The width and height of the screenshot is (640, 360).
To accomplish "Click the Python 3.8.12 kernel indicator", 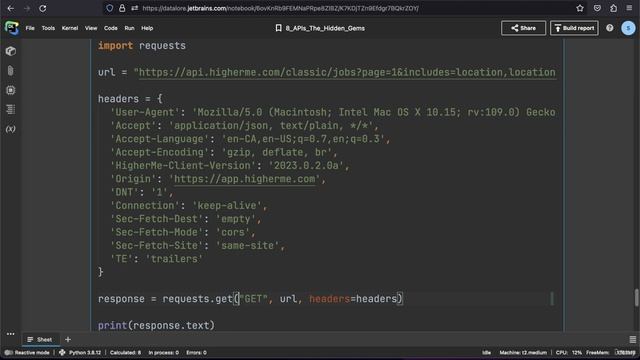I will pos(80,353).
